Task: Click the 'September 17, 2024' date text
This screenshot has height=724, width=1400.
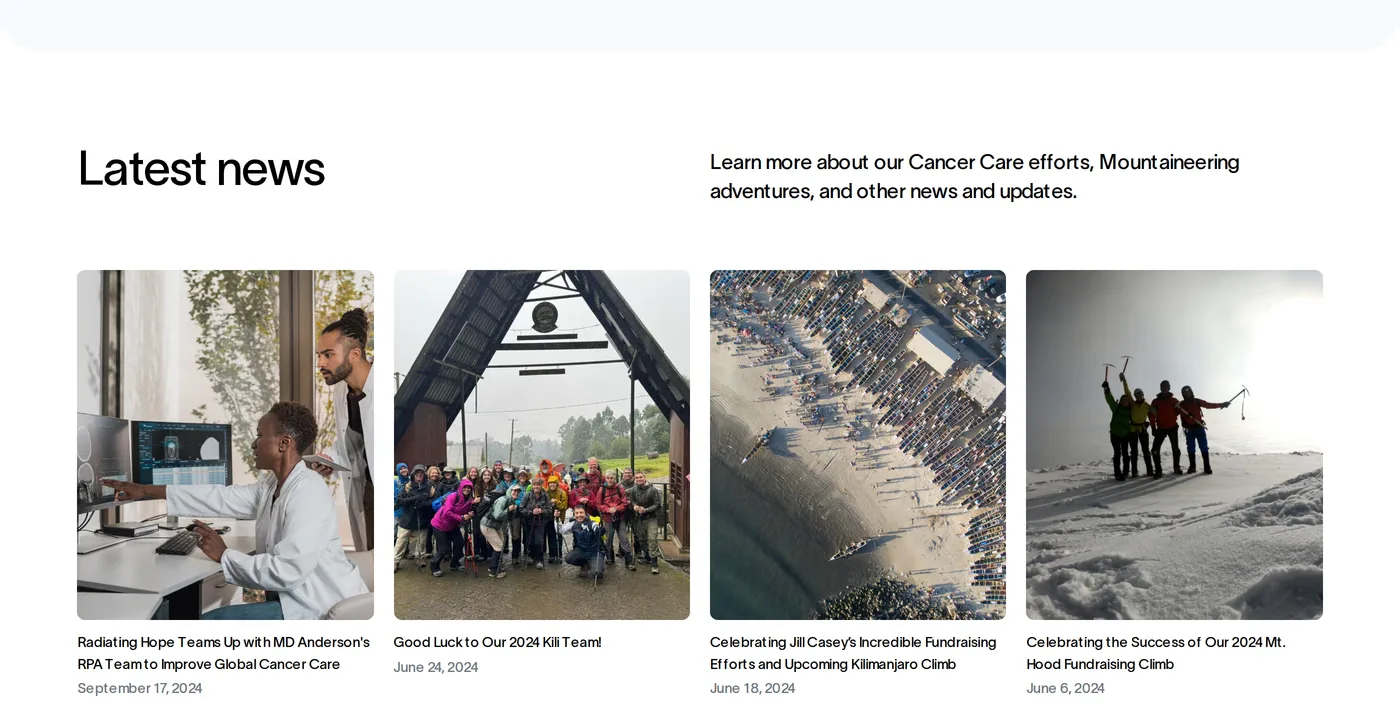Action: point(140,688)
